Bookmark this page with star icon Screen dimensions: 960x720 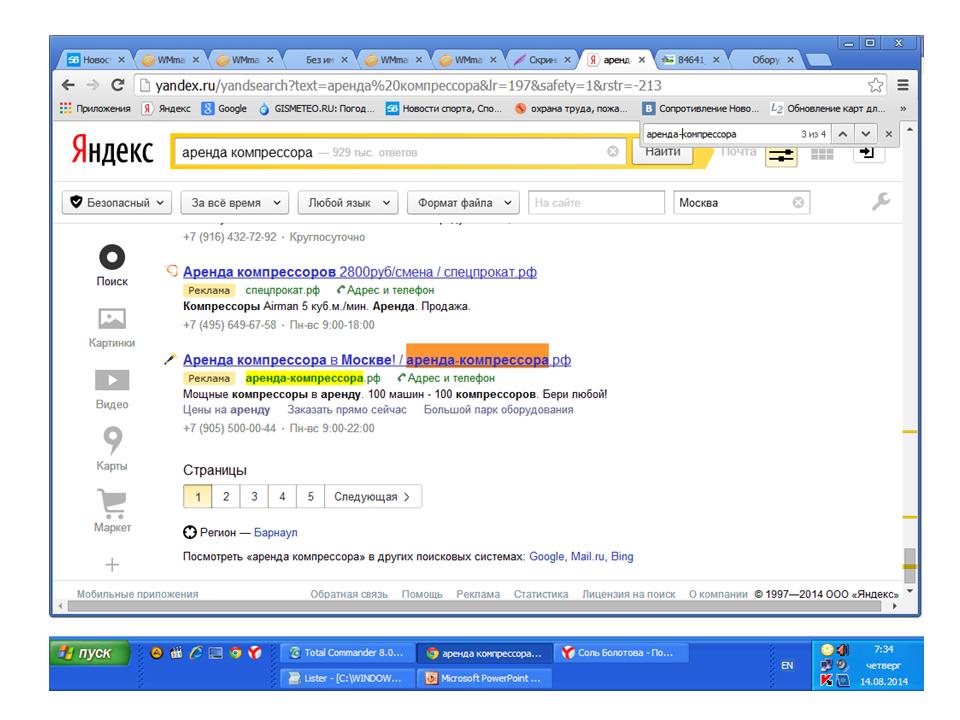(876, 85)
